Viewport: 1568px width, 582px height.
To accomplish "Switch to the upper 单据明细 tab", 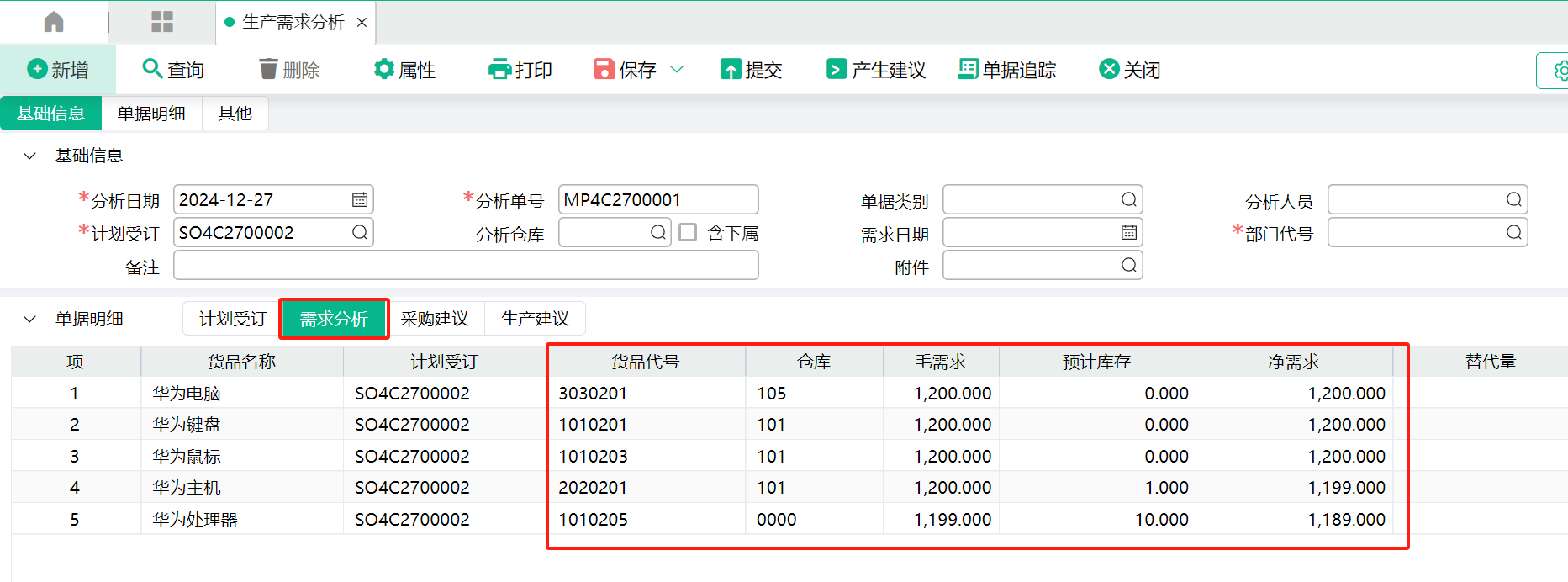I will pyautogui.click(x=151, y=114).
